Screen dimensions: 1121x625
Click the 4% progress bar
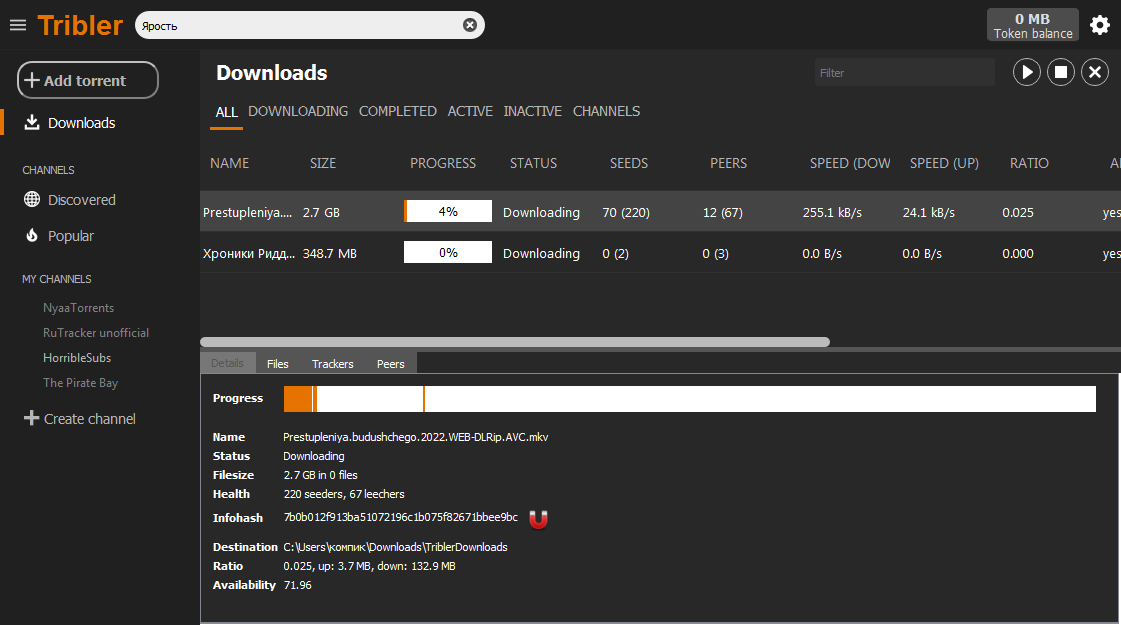tap(448, 211)
